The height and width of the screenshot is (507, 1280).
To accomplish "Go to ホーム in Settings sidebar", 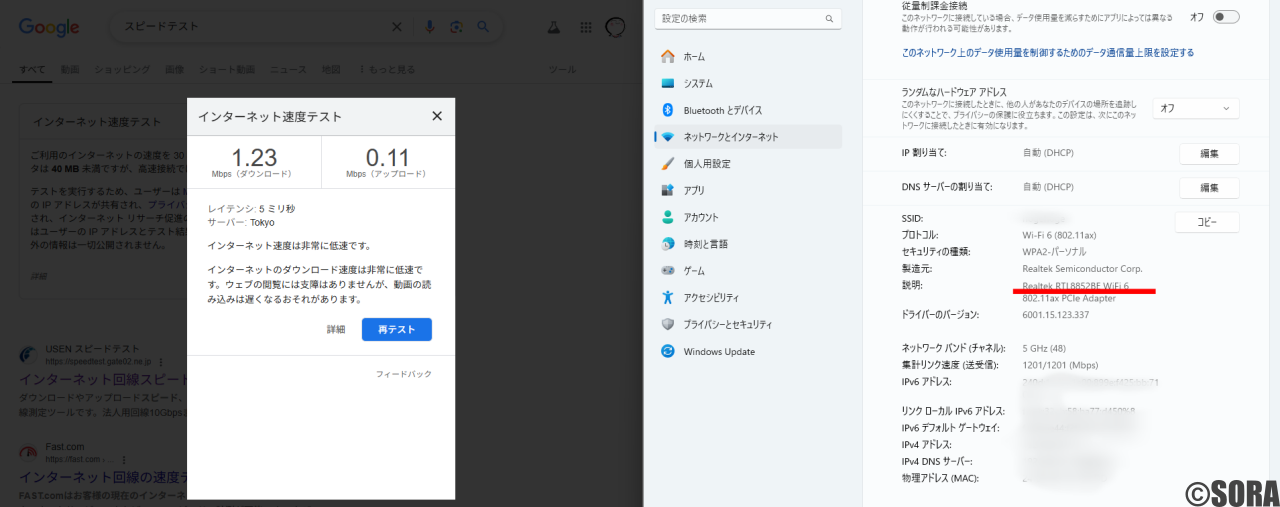I will pos(748,57).
